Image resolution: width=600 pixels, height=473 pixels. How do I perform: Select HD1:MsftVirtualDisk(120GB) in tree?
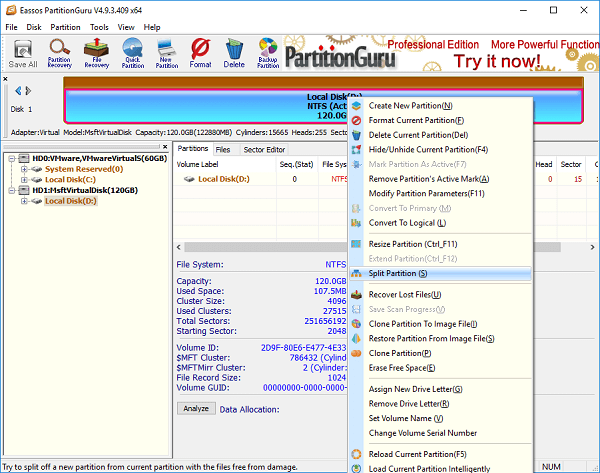[x=85, y=190]
